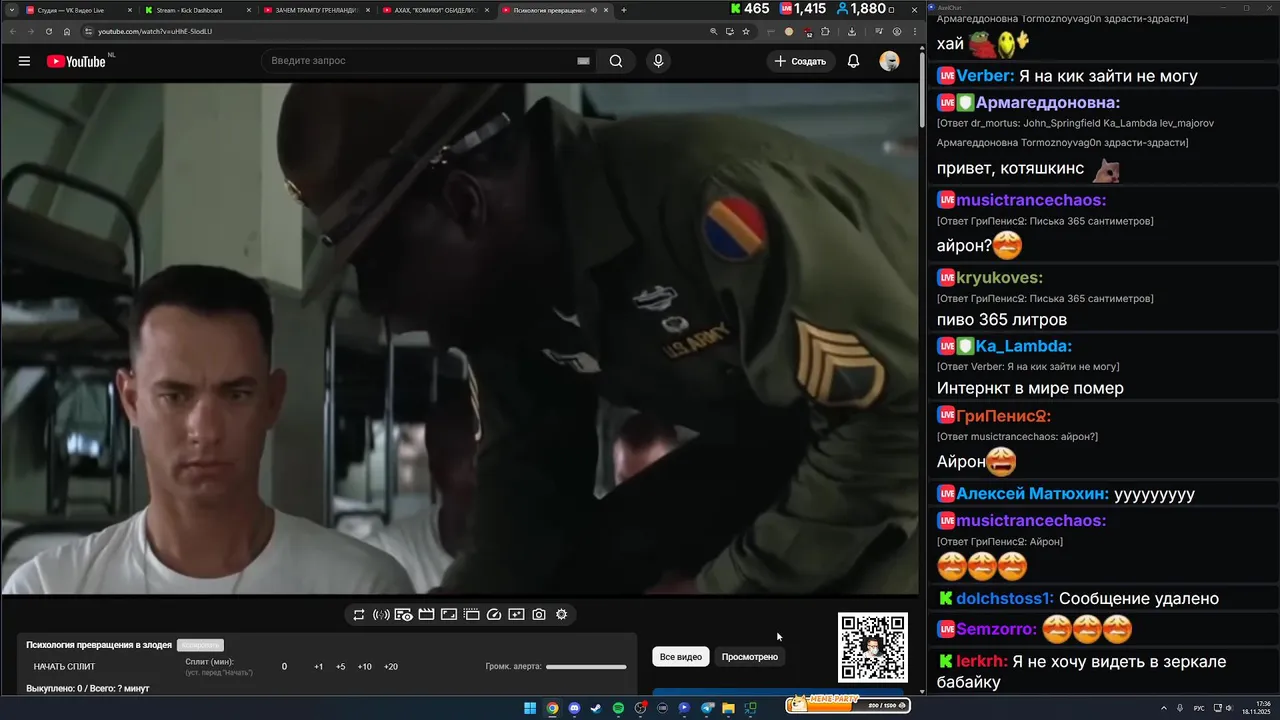Switch to the АХАХ, "КОМИКИ" ОБИДЕЛИСЬ tab

click(434, 10)
